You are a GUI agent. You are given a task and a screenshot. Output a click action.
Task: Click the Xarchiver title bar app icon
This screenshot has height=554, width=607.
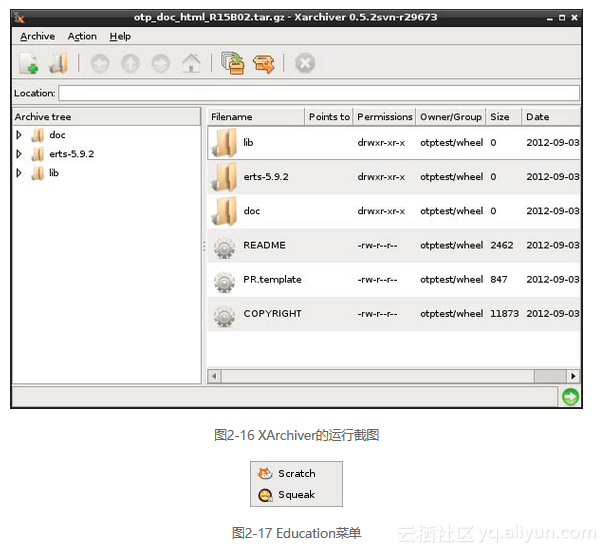(x=19, y=18)
